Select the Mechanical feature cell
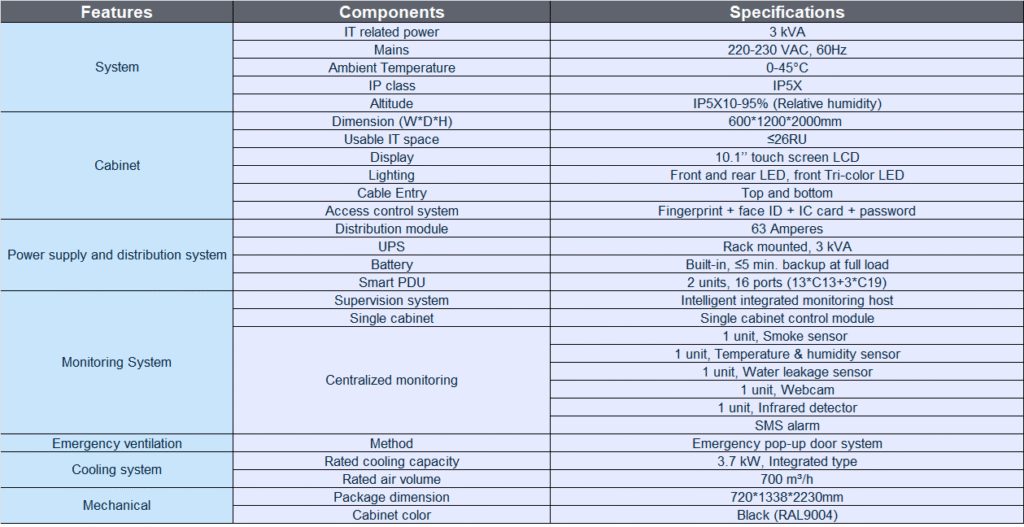 pyautogui.click(x=117, y=506)
